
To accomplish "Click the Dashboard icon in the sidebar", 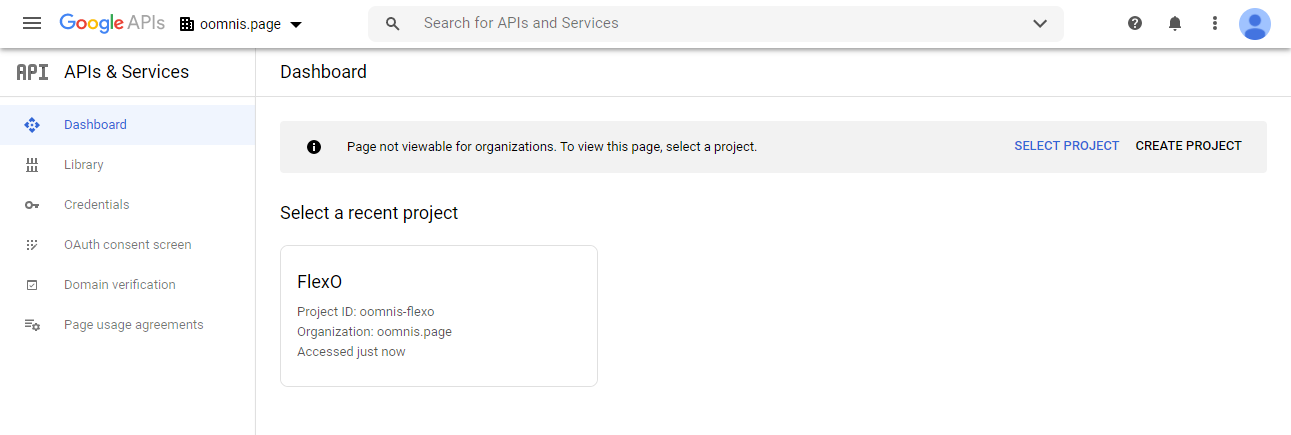I will click(x=32, y=125).
